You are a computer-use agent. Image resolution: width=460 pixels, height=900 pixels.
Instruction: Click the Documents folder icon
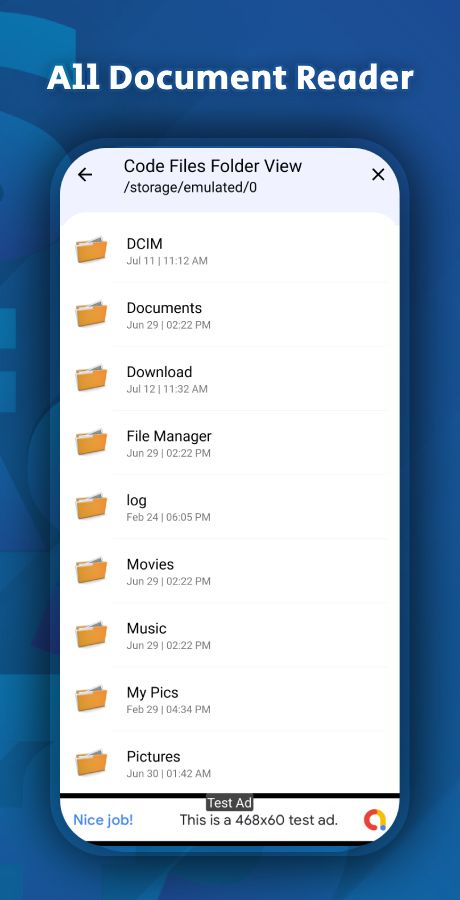[x=91, y=315]
